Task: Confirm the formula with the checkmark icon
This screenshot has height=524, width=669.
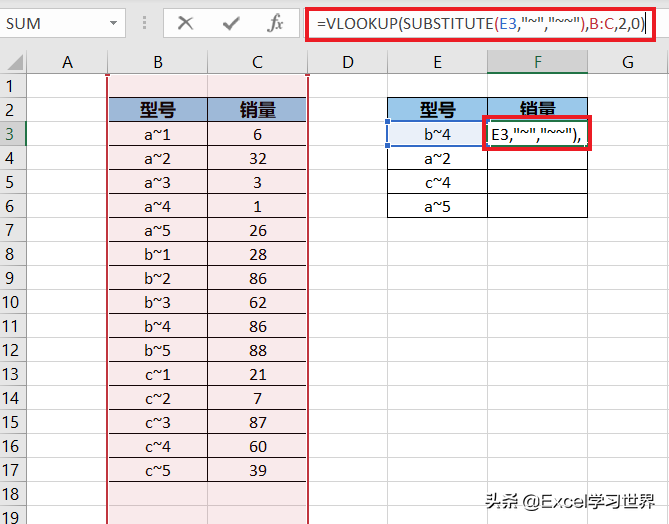Action: [x=231, y=23]
